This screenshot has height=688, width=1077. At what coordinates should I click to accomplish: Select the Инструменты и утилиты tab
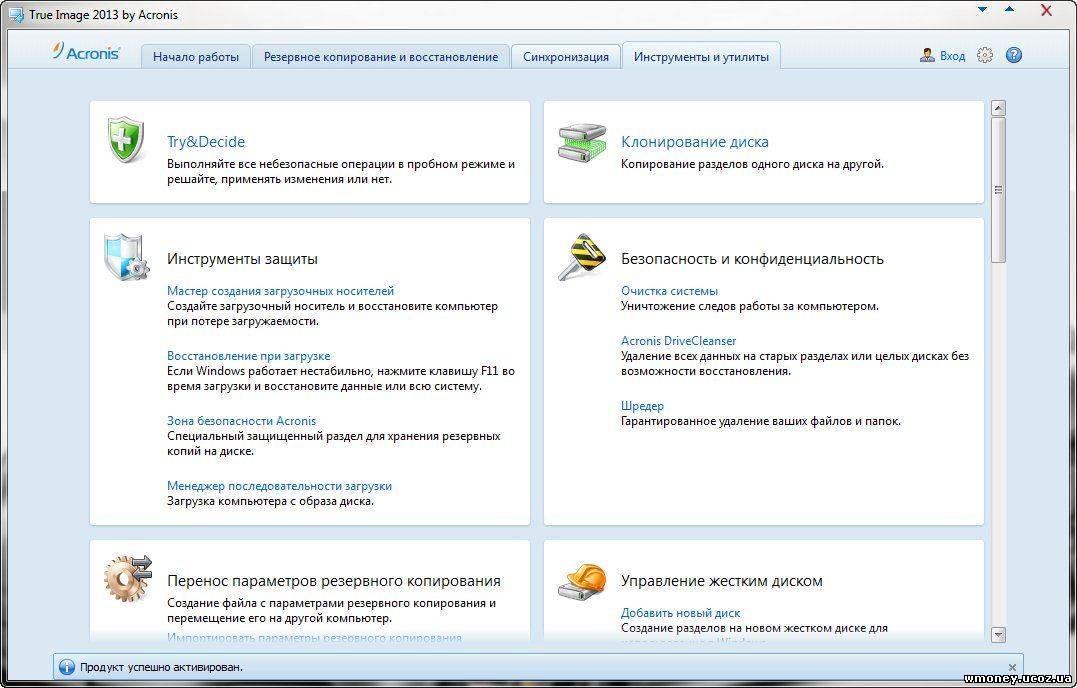(701, 57)
